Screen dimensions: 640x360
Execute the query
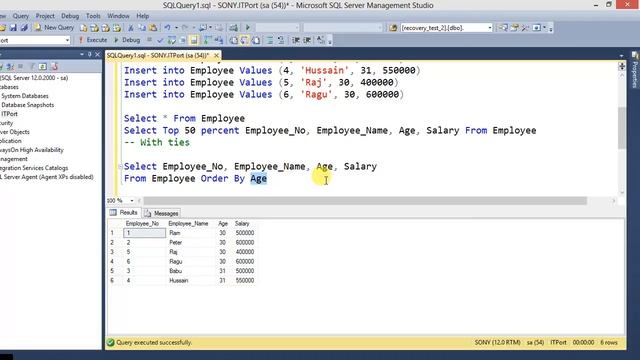[93, 40]
